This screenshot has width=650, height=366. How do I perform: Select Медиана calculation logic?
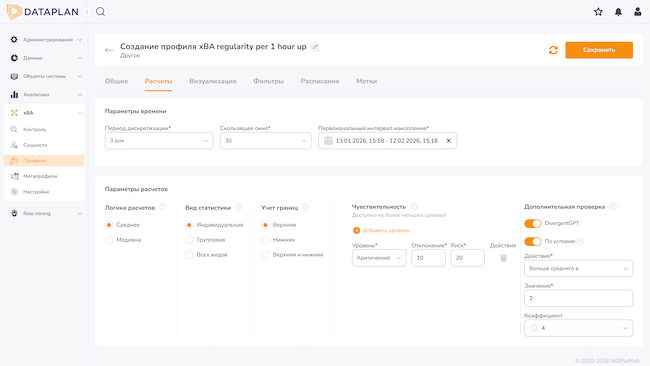click(x=109, y=240)
